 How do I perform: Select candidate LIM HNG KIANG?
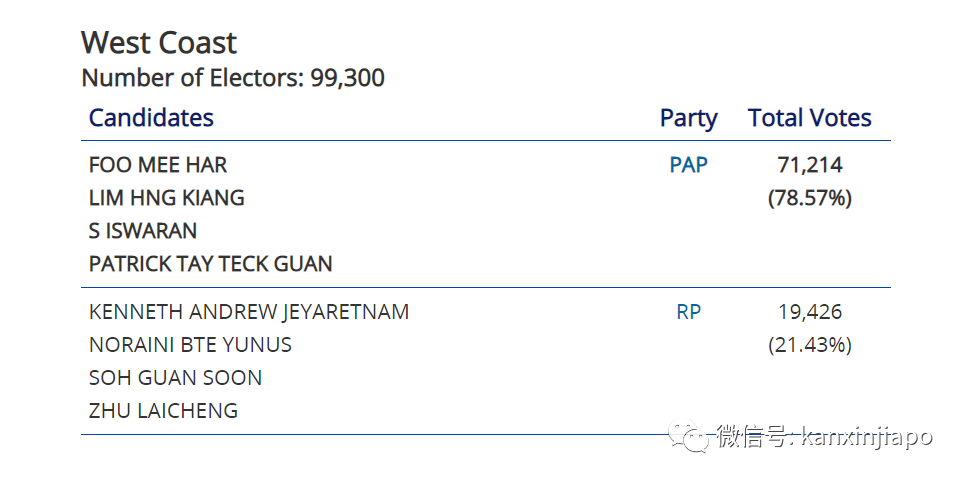click(x=167, y=198)
